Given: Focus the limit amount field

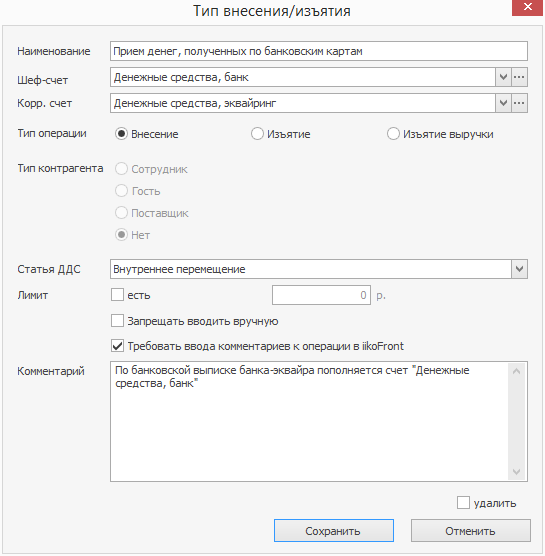Looking at the screenshot, I should pyautogui.click(x=321, y=295).
